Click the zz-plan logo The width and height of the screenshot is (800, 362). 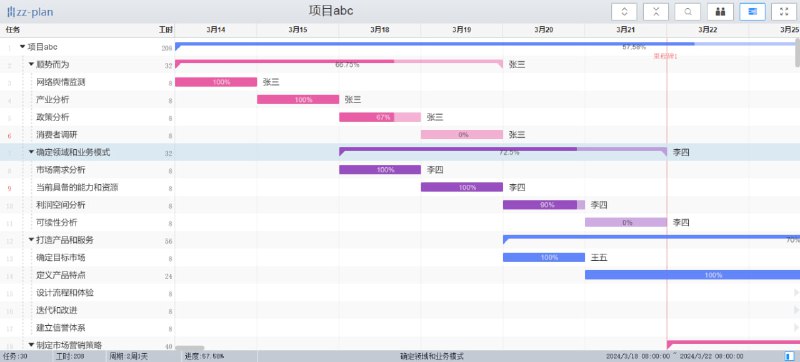(30, 12)
